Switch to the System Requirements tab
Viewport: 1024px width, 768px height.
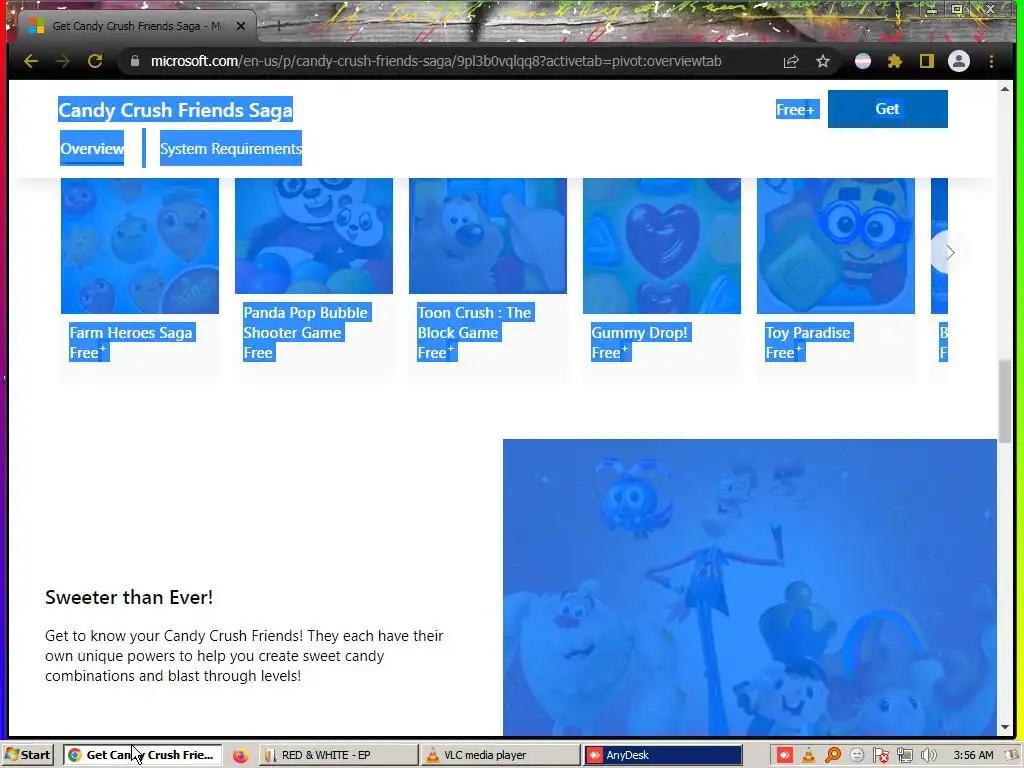point(231,148)
